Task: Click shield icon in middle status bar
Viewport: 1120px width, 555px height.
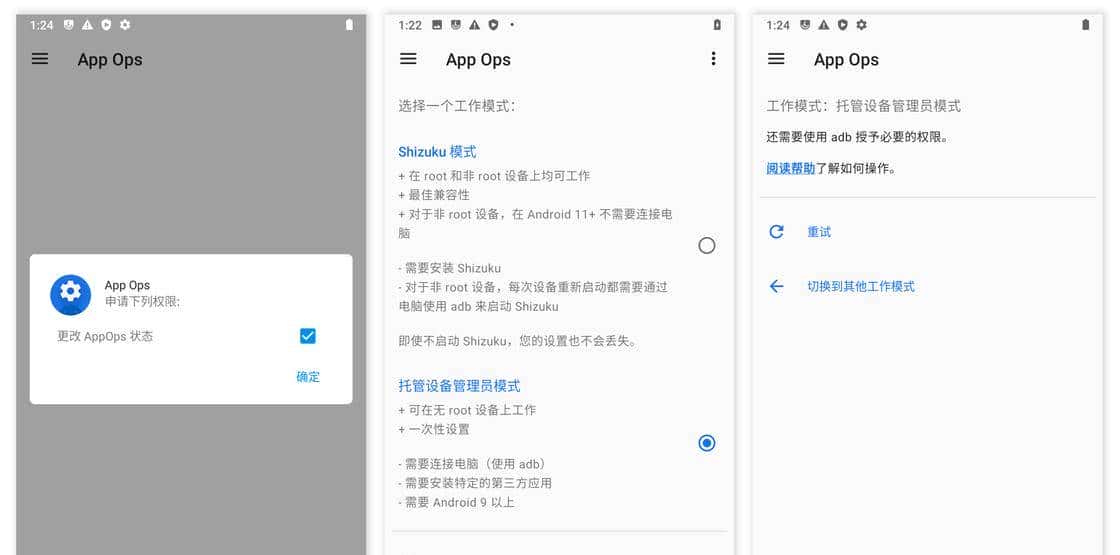Action: (x=493, y=25)
